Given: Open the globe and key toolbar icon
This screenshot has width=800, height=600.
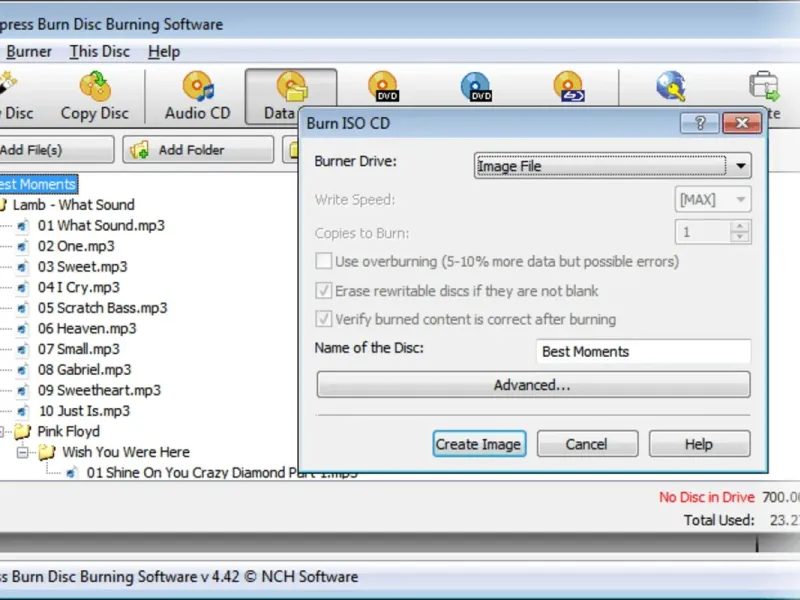Looking at the screenshot, I should point(671,86).
